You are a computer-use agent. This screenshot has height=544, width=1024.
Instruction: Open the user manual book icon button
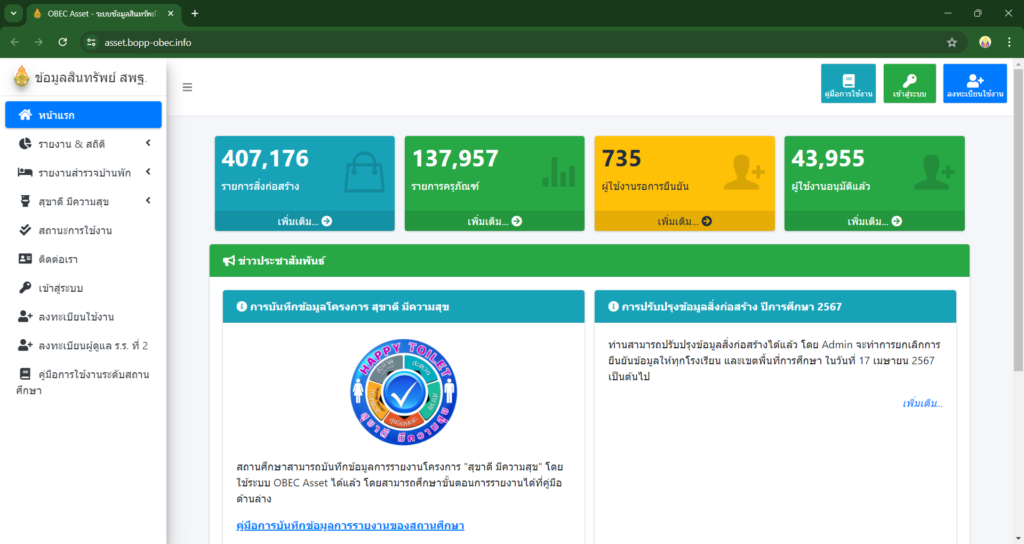(x=848, y=84)
